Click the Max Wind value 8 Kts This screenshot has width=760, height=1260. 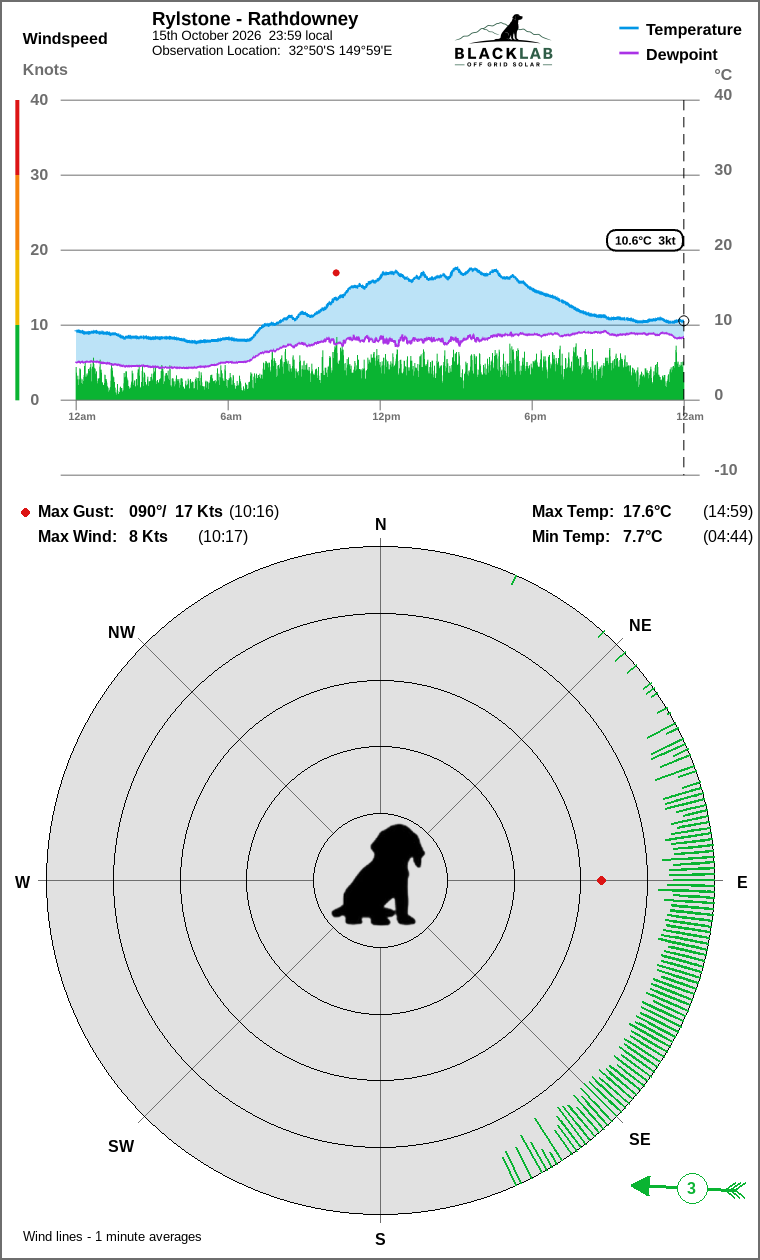pyautogui.click(x=148, y=536)
